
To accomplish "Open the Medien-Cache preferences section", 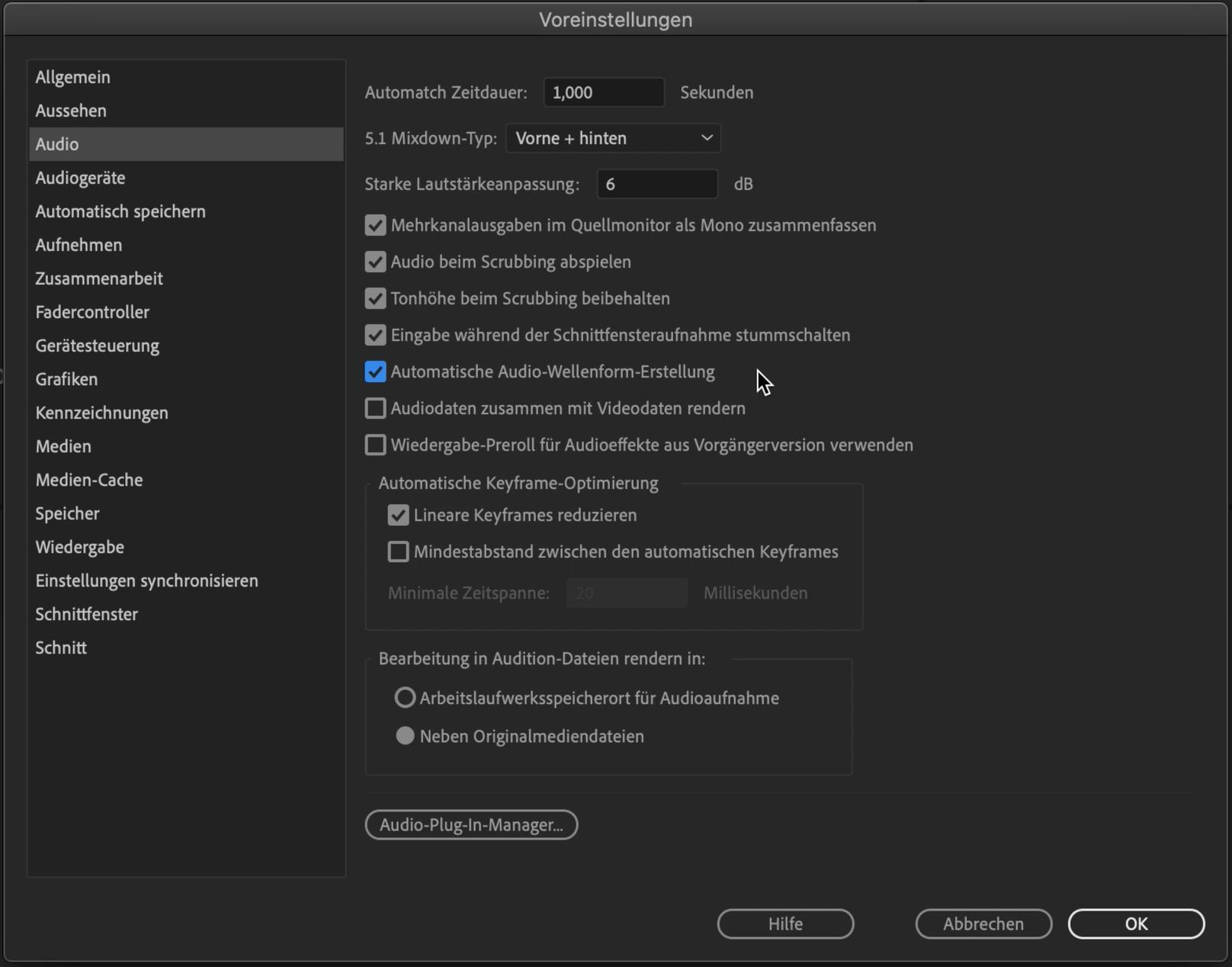I will (x=88, y=480).
